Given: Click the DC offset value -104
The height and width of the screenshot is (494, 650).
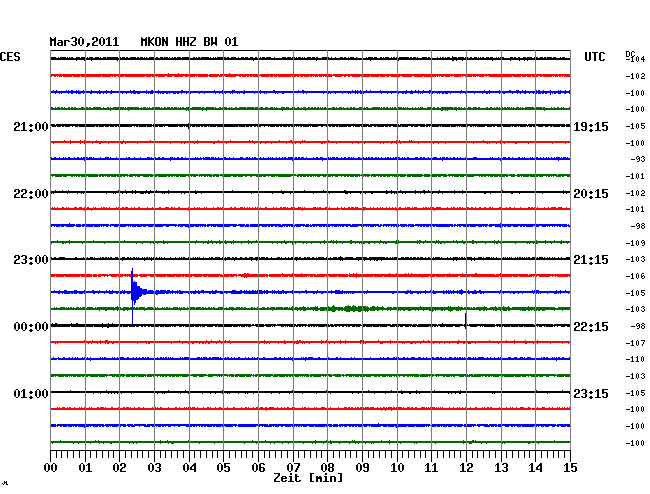Looking at the screenshot, I should pyautogui.click(x=635, y=59).
